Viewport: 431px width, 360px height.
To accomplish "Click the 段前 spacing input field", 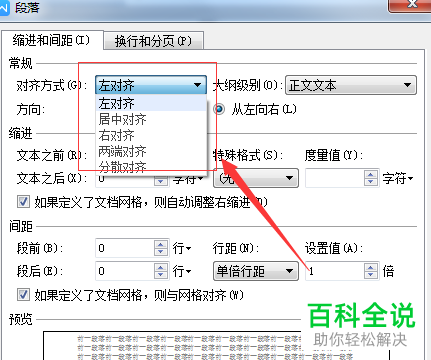I will click(125, 248).
